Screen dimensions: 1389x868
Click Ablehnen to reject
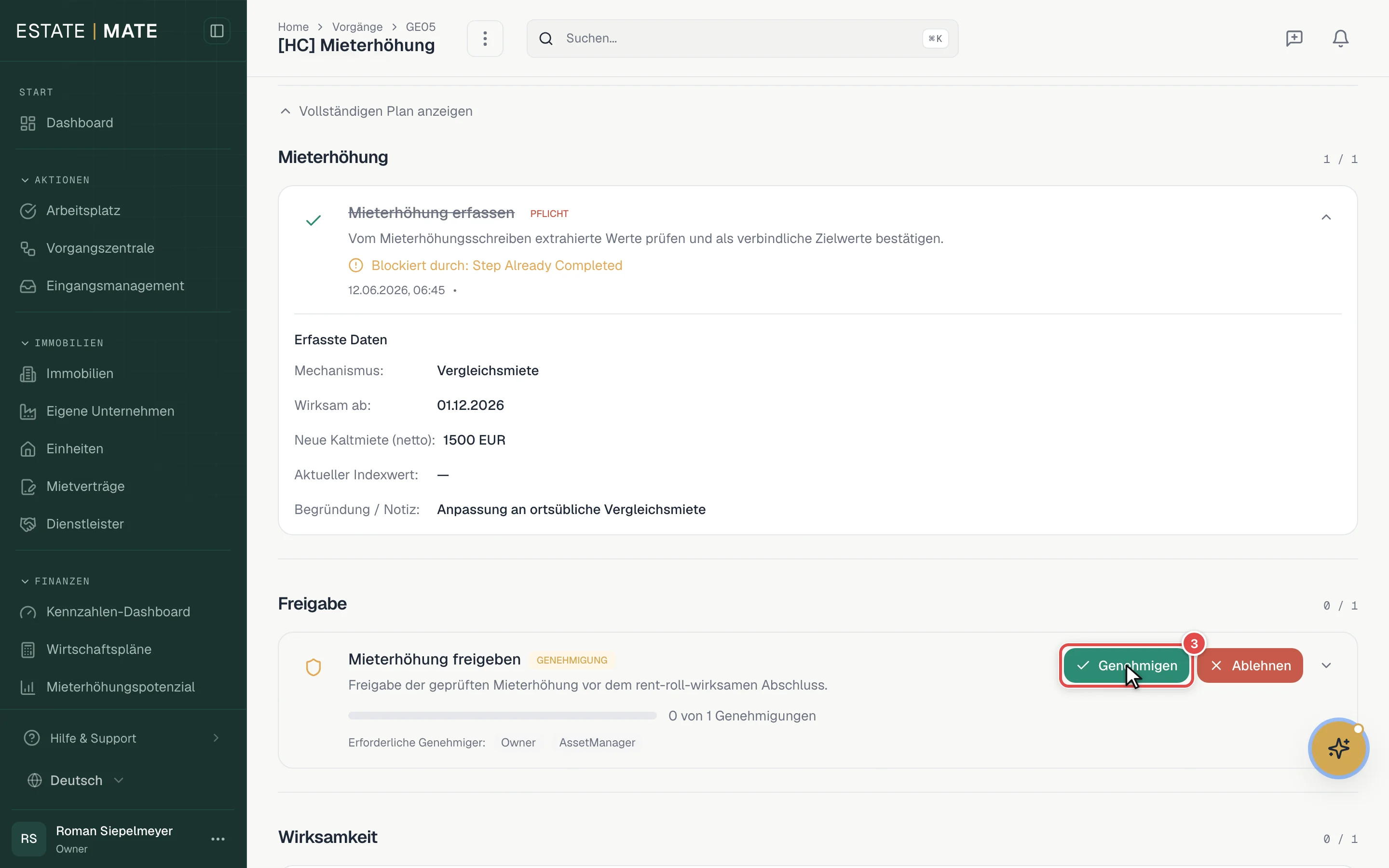[x=1250, y=665]
